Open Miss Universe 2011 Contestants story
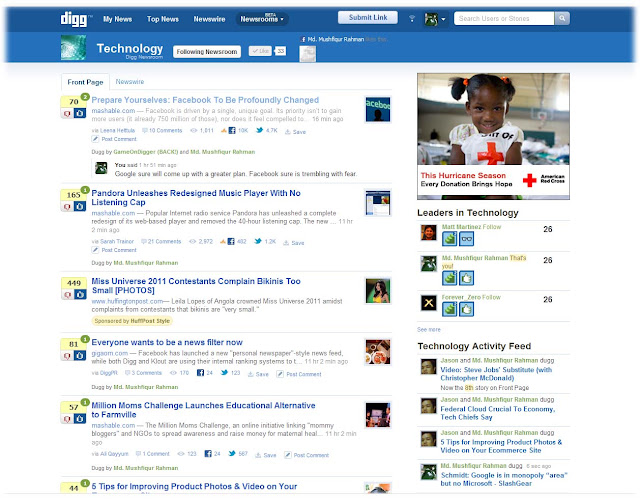The width and height of the screenshot is (640, 499). [196, 286]
